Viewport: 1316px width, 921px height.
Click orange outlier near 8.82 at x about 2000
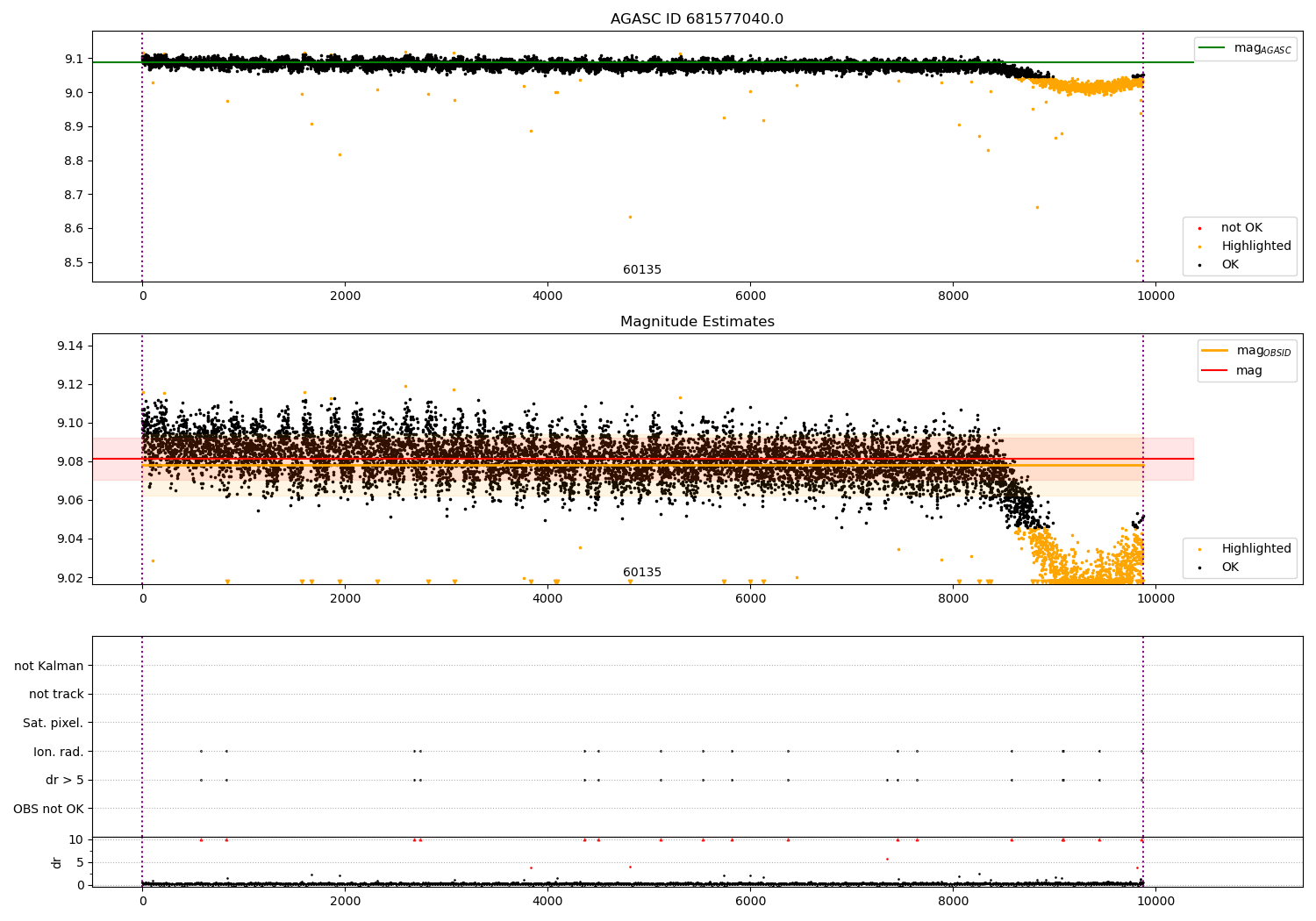click(x=340, y=154)
